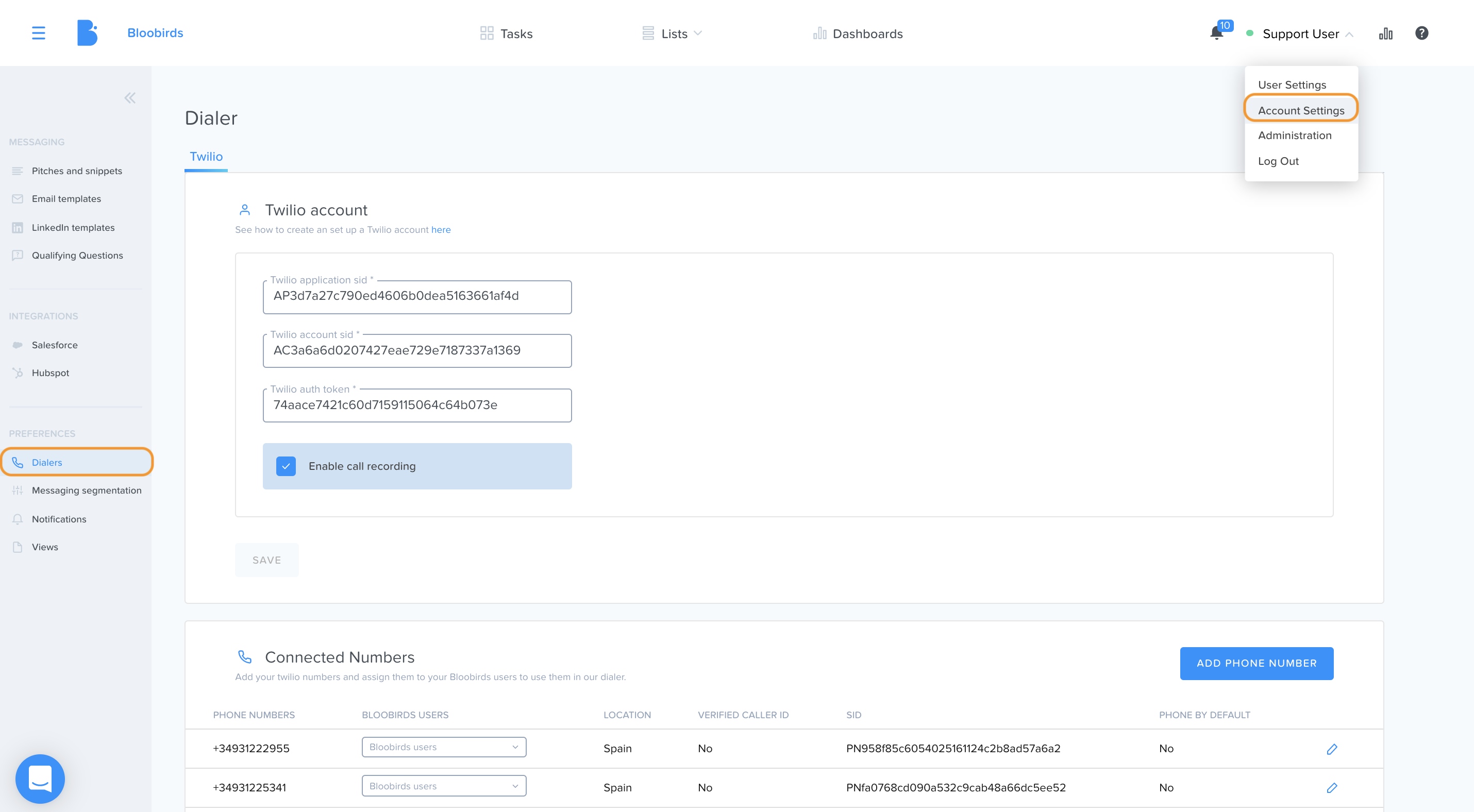
Task: Click the Pitches and snippets icon
Action: point(18,171)
